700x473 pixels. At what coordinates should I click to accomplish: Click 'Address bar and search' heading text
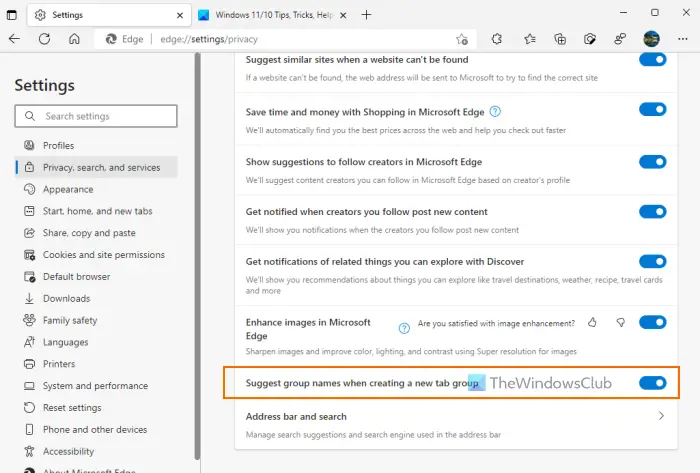coord(296,416)
